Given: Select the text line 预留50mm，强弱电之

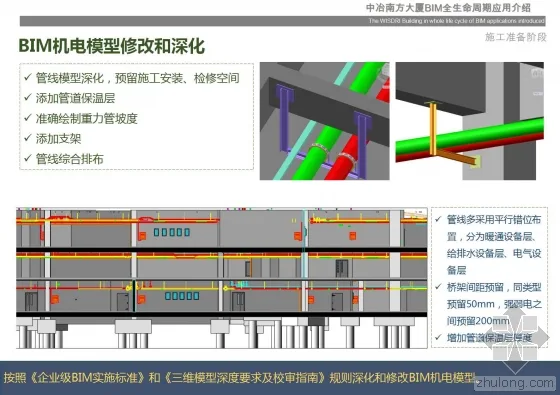Looking at the screenshot, I should pyautogui.click(x=494, y=304).
